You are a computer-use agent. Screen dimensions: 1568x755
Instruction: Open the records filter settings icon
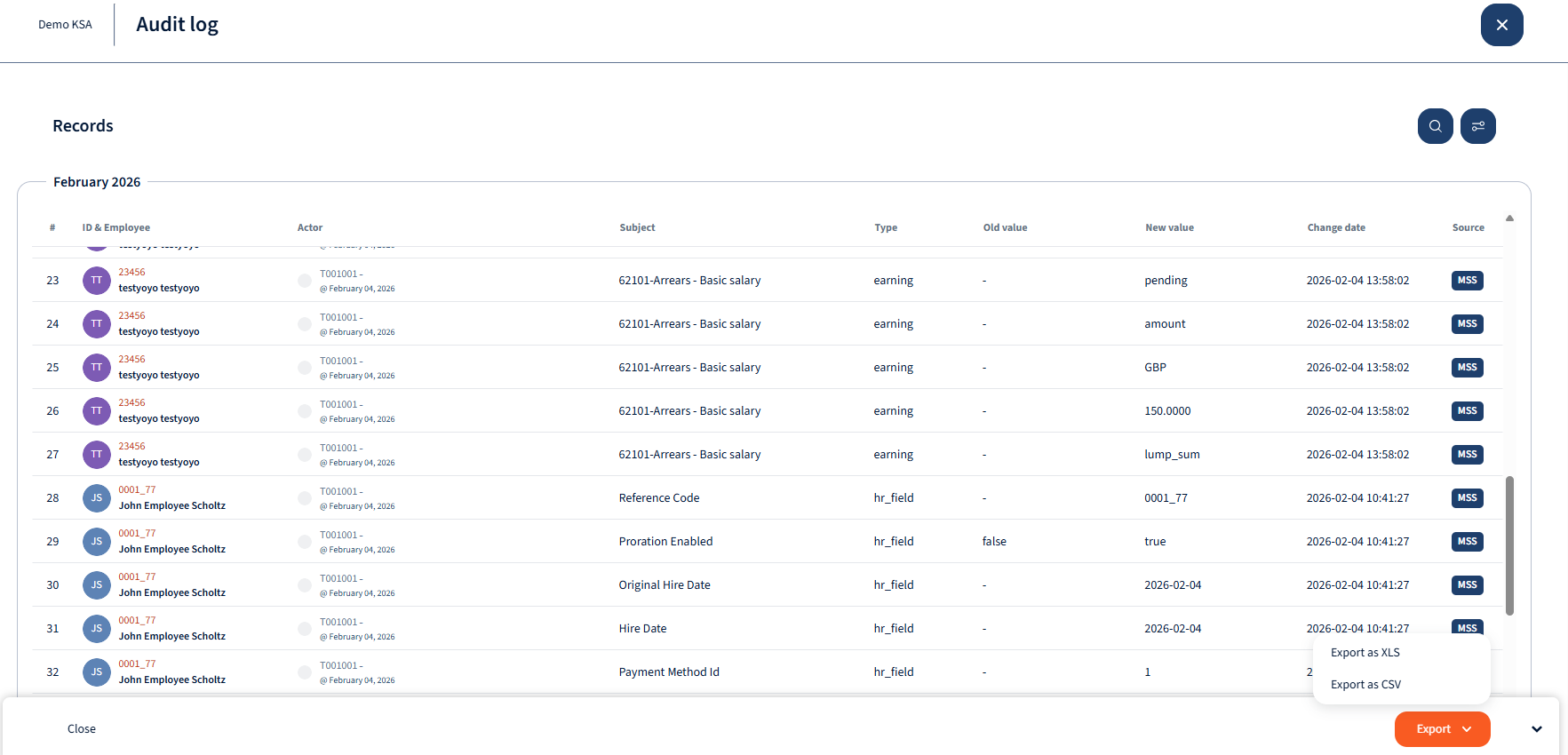(1477, 126)
